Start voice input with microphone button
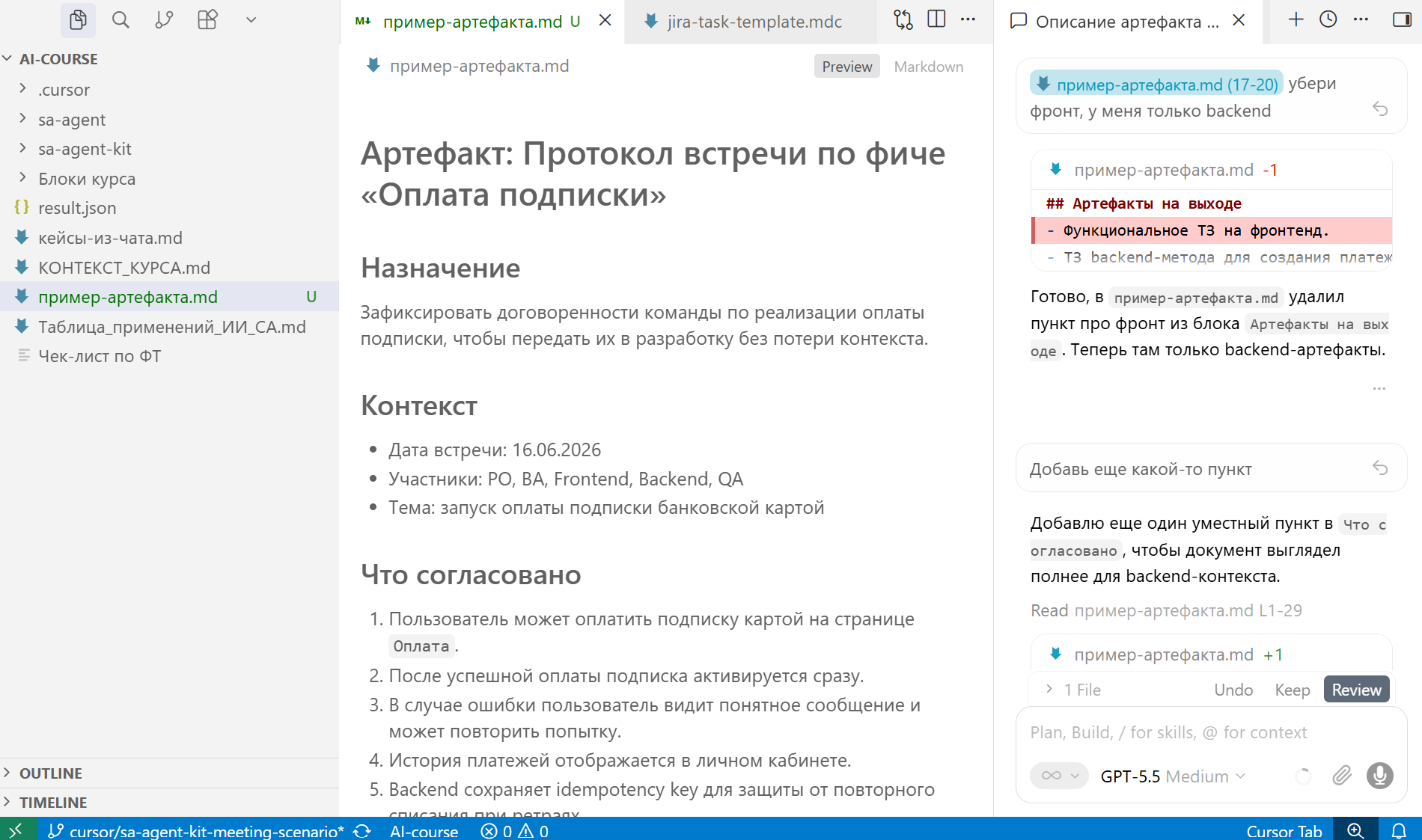The width and height of the screenshot is (1422, 840). (x=1380, y=776)
